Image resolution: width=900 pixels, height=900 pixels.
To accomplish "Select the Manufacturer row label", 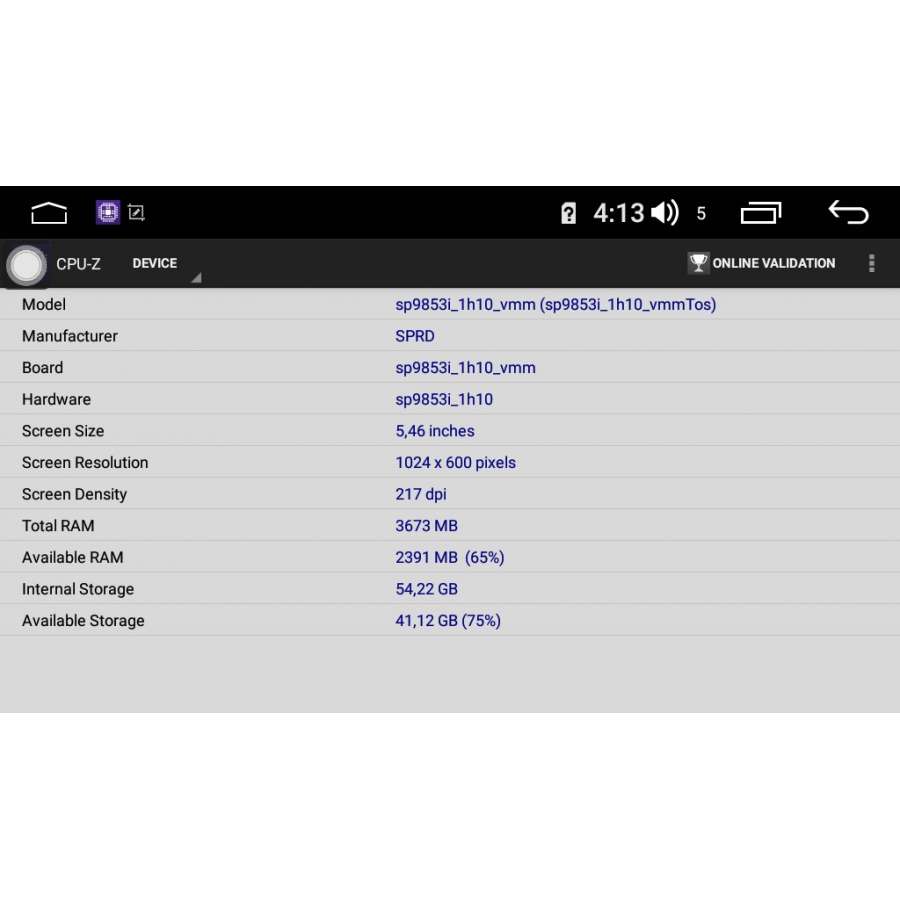I will [x=69, y=336].
